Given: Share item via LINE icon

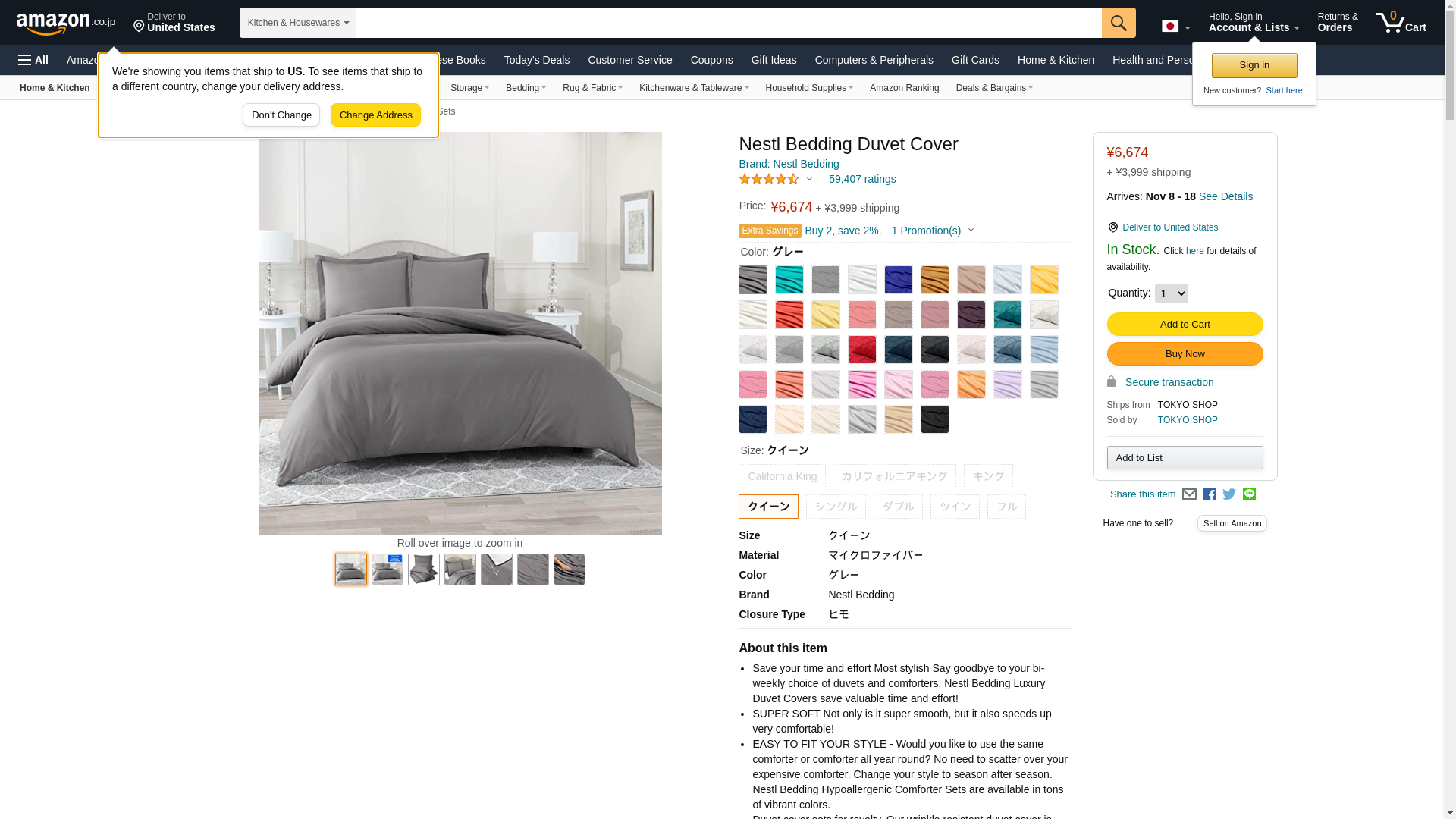Looking at the screenshot, I should coord(1249,494).
